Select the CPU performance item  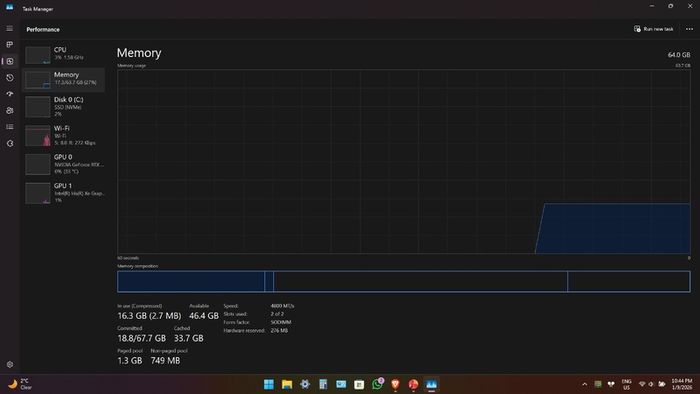coord(64,54)
